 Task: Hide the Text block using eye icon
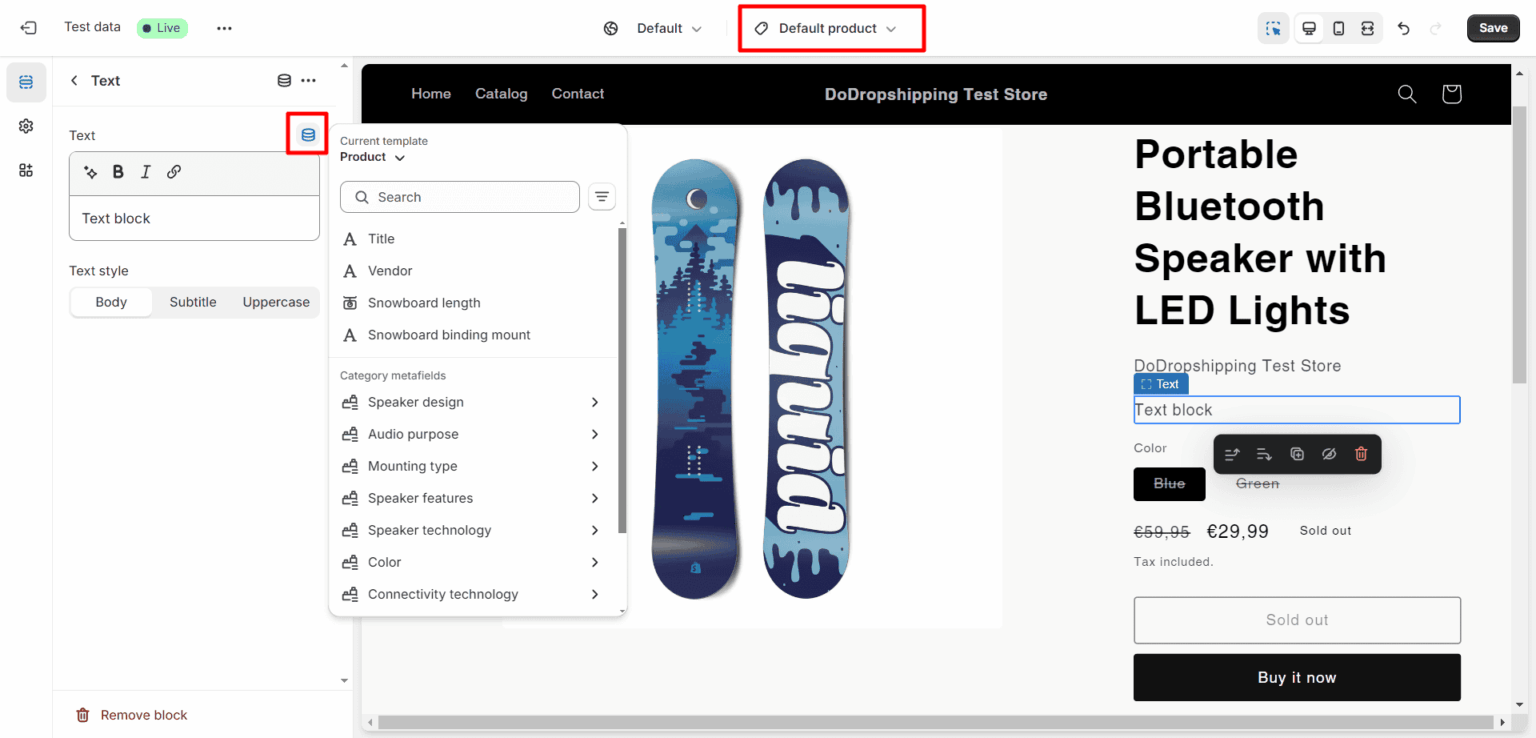point(1329,454)
